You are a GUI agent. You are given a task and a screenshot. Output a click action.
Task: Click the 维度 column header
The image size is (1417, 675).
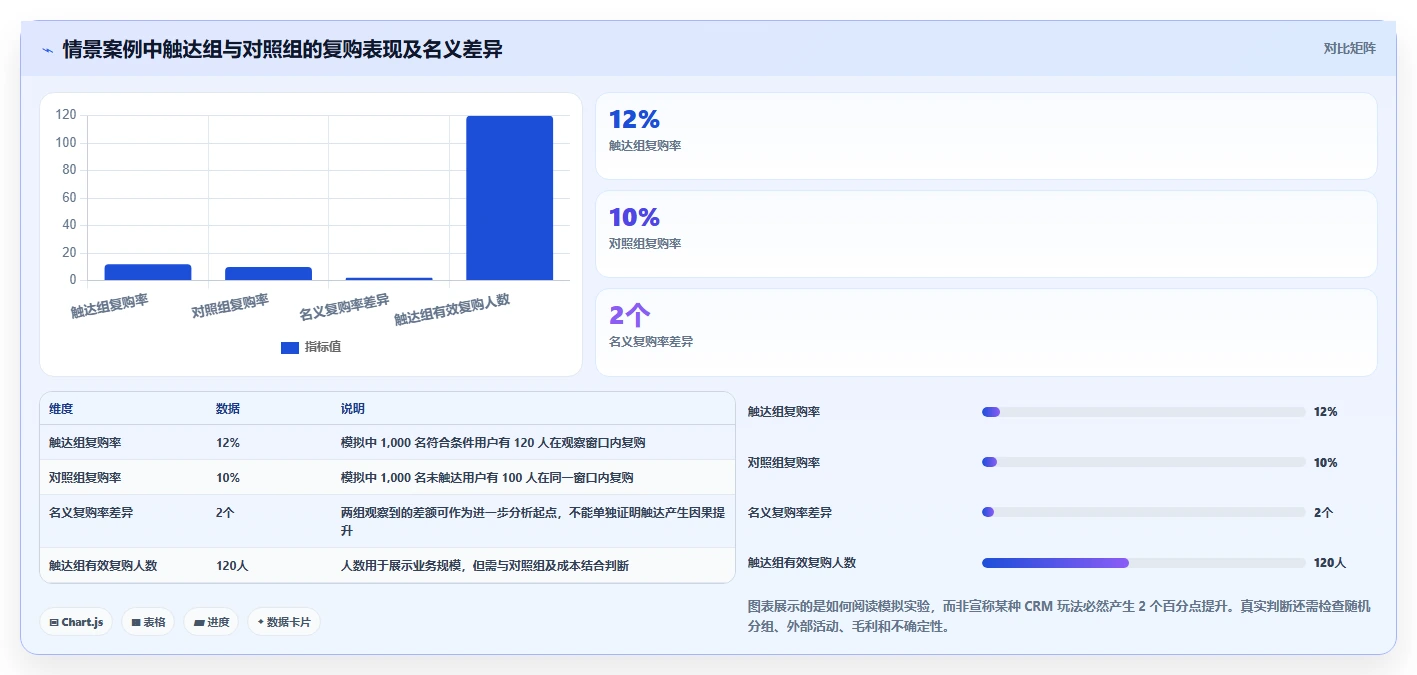click(61, 409)
